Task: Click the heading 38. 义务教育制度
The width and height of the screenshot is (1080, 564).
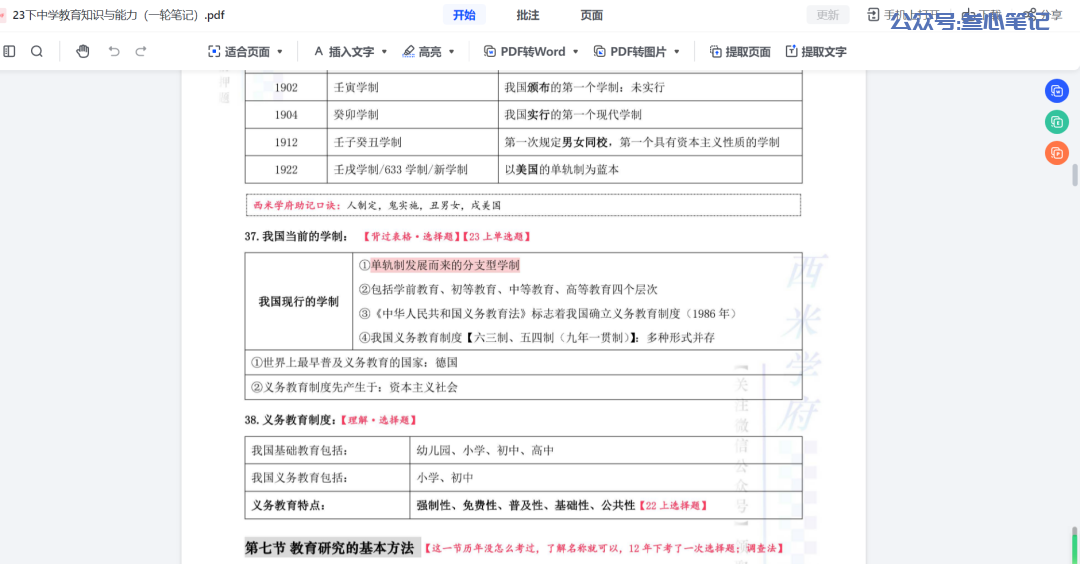Action: pyautogui.click(x=291, y=419)
